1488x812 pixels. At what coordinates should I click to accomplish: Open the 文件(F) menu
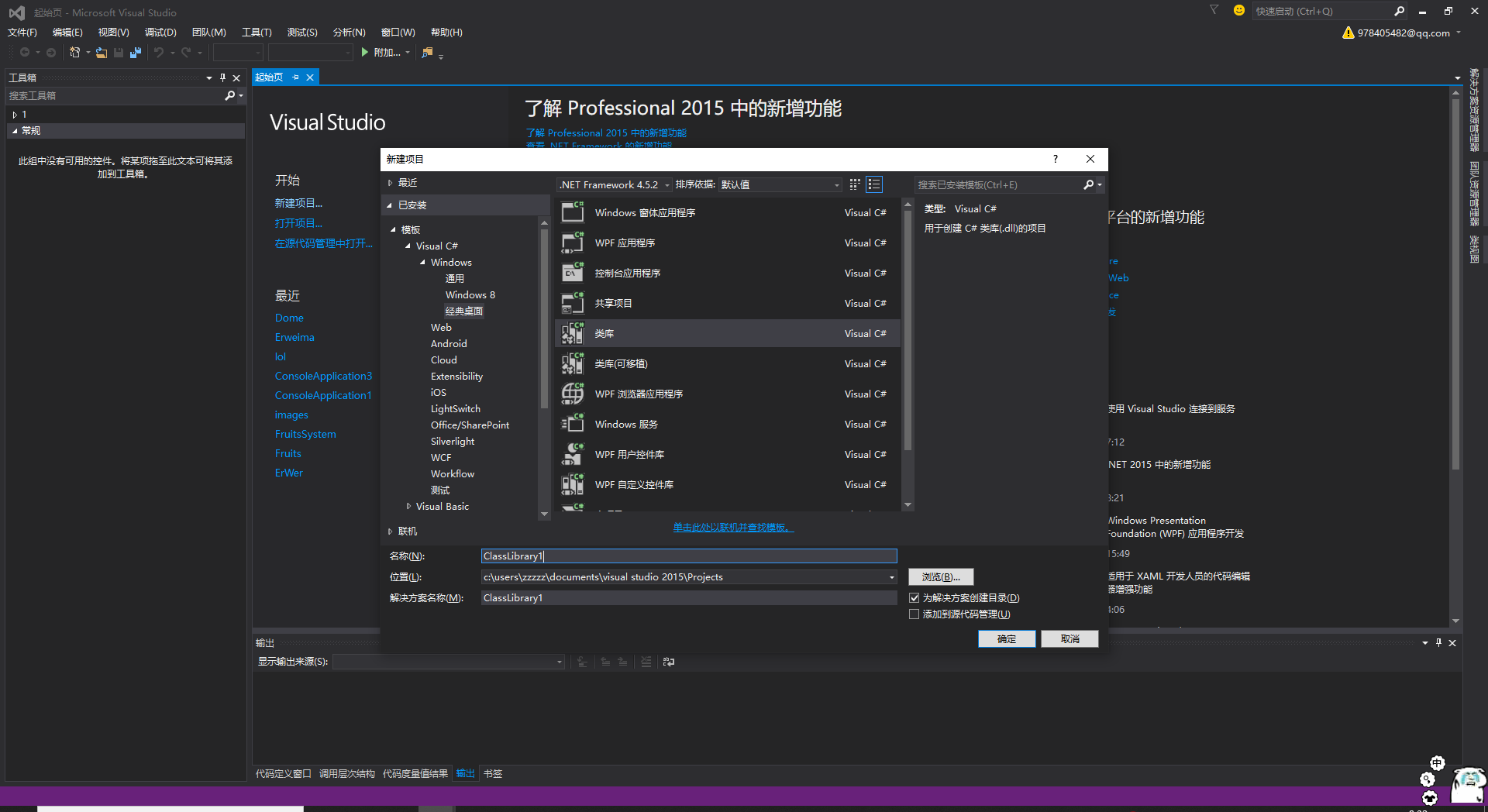tap(22, 33)
